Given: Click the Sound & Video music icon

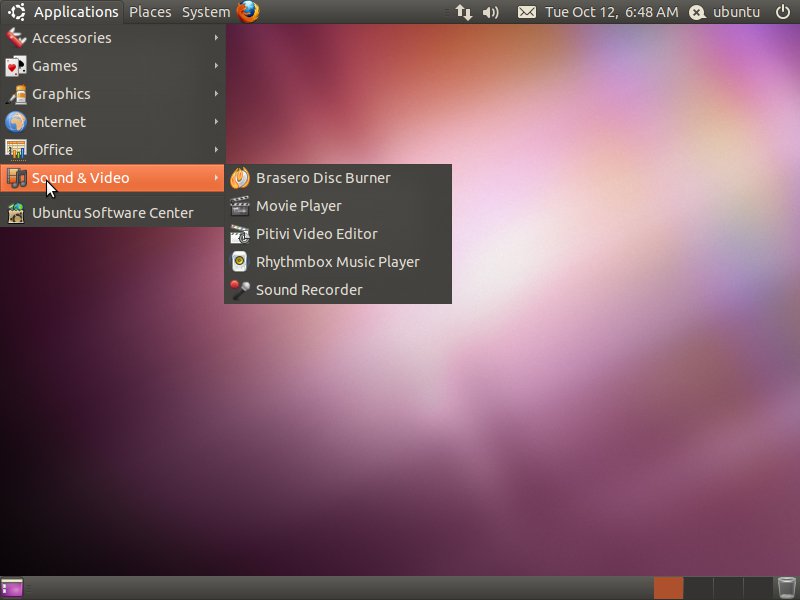Looking at the screenshot, I should [16, 178].
